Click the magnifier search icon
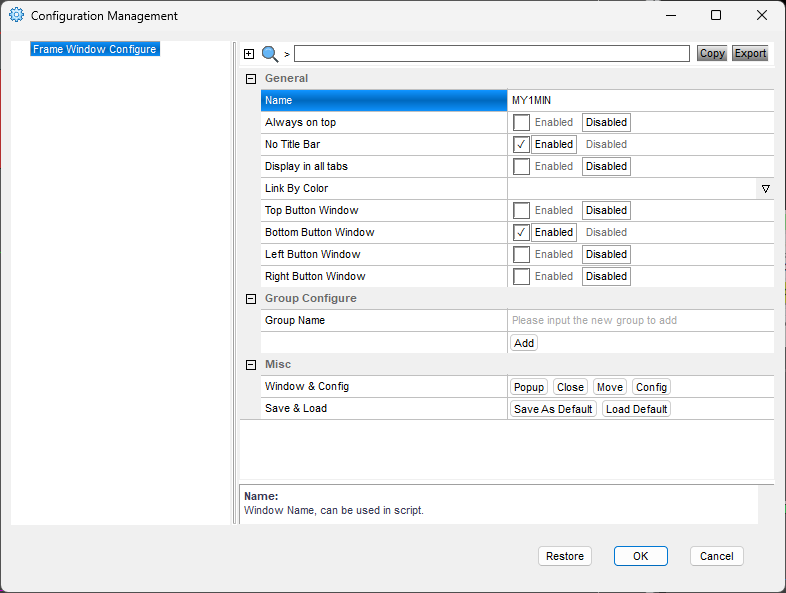The height and width of the screenshot is (593, 786). [270, 54]
